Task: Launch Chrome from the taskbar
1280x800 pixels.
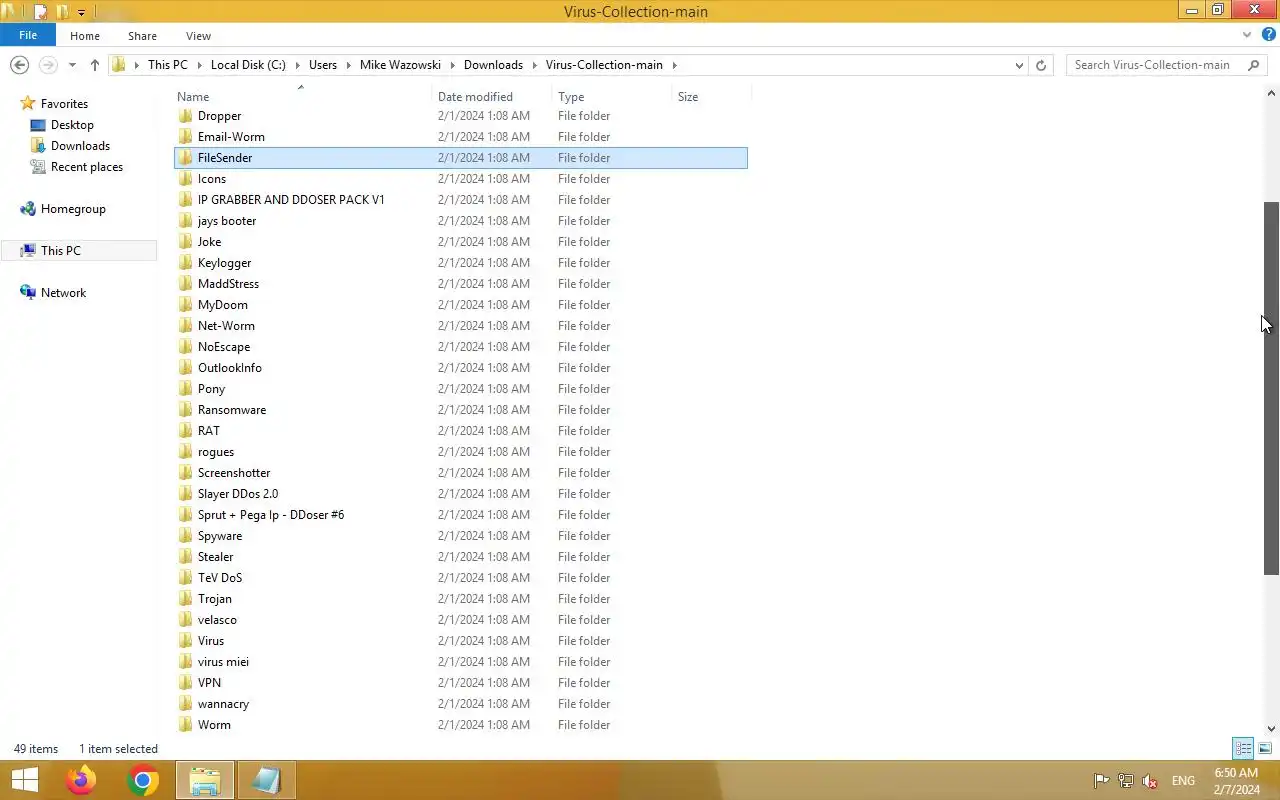Action: (x=143, y=780)
